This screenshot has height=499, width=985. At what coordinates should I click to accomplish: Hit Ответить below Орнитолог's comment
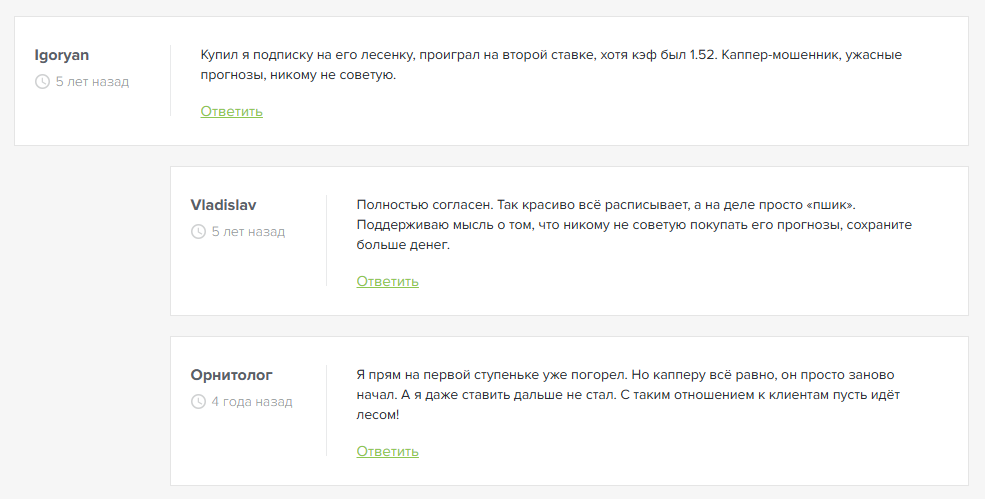point(387,451)
